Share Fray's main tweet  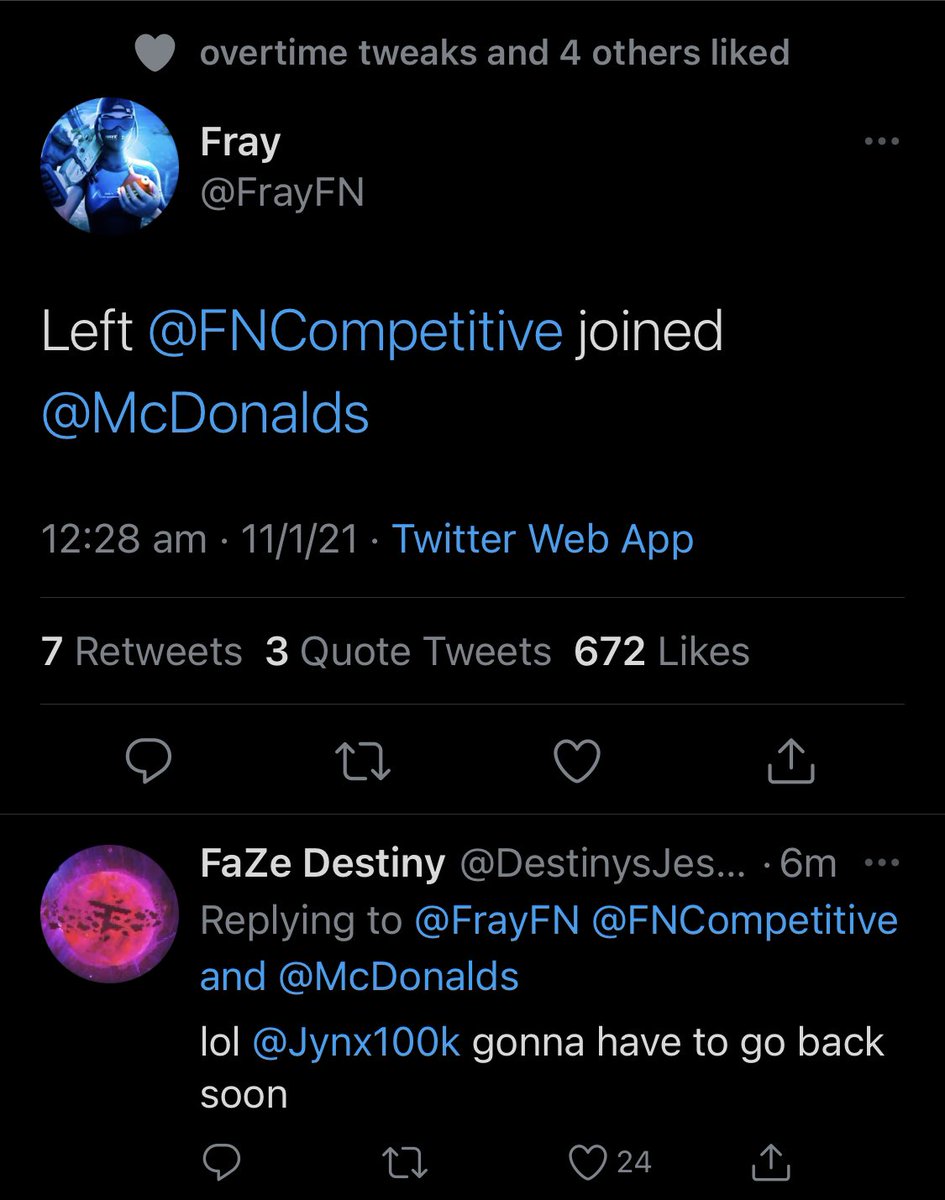[791, 762]
